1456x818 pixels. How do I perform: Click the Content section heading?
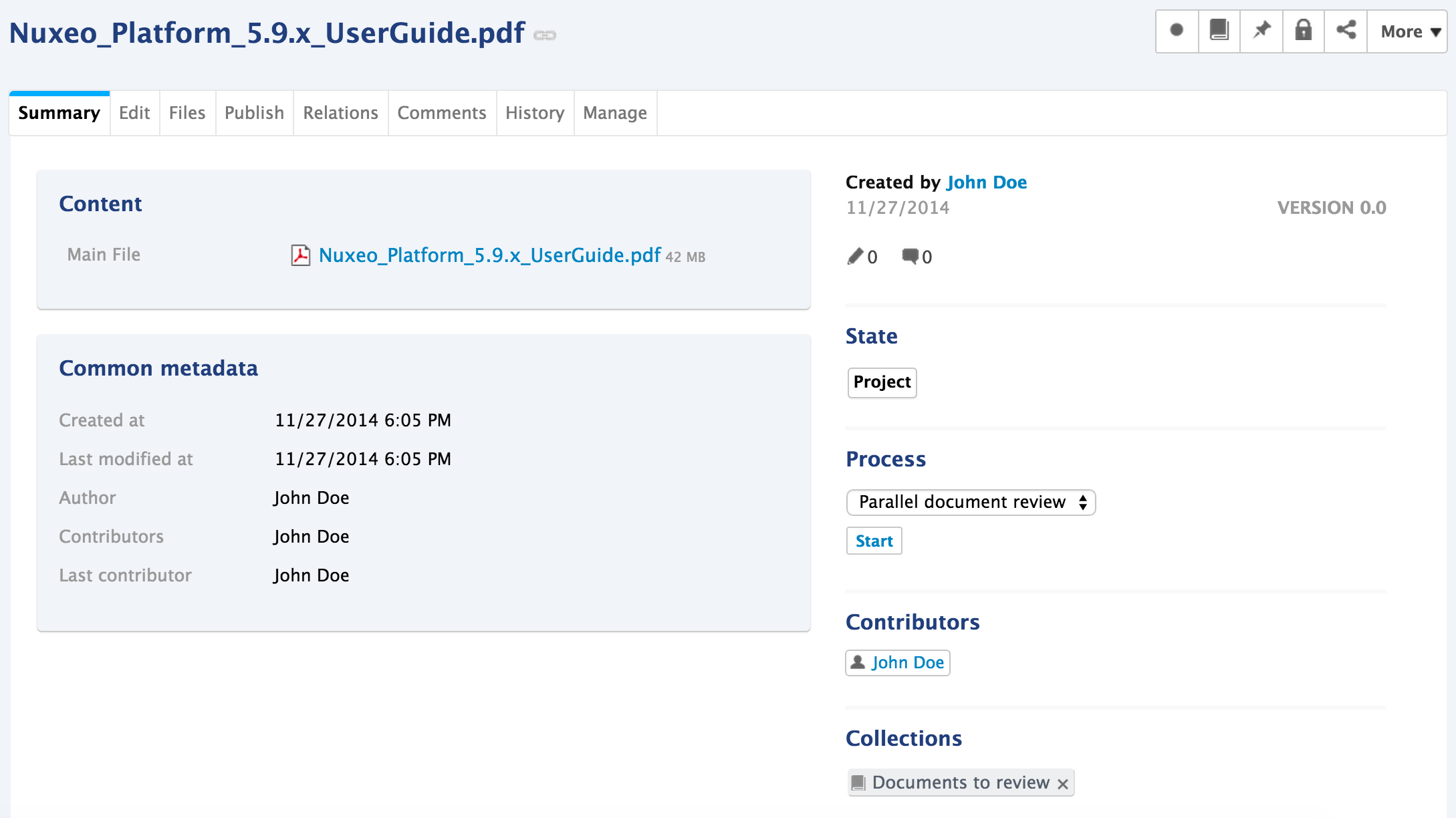tap(101, 204)
